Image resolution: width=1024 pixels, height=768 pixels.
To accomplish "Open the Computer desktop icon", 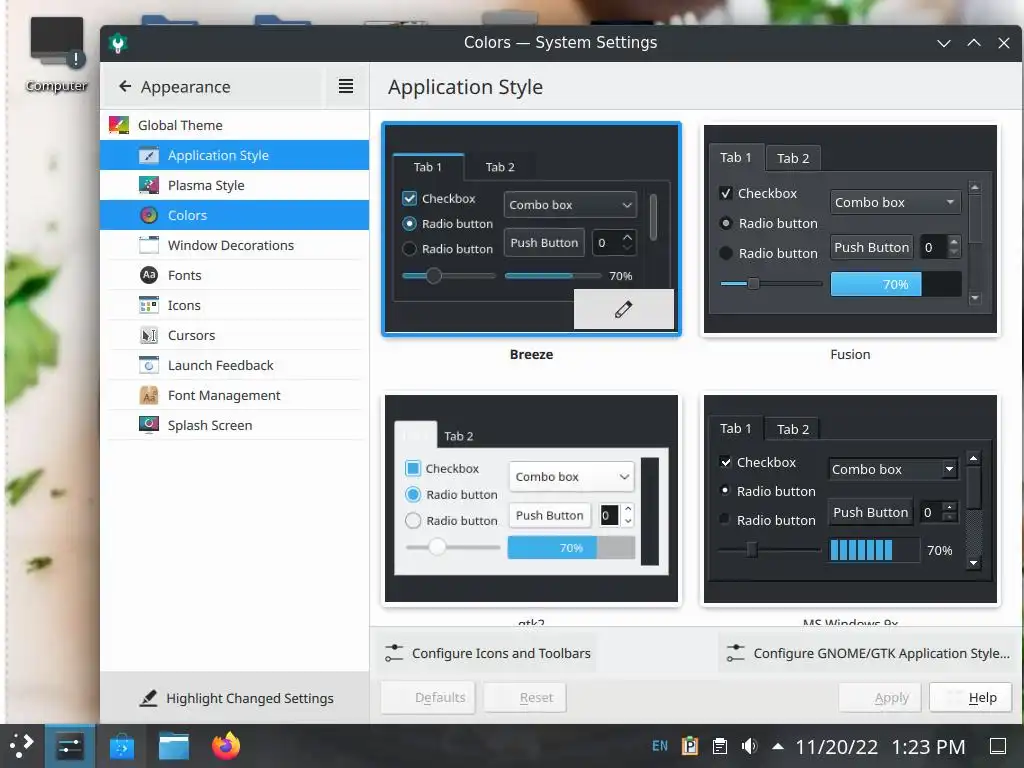I will coord(57,56).
